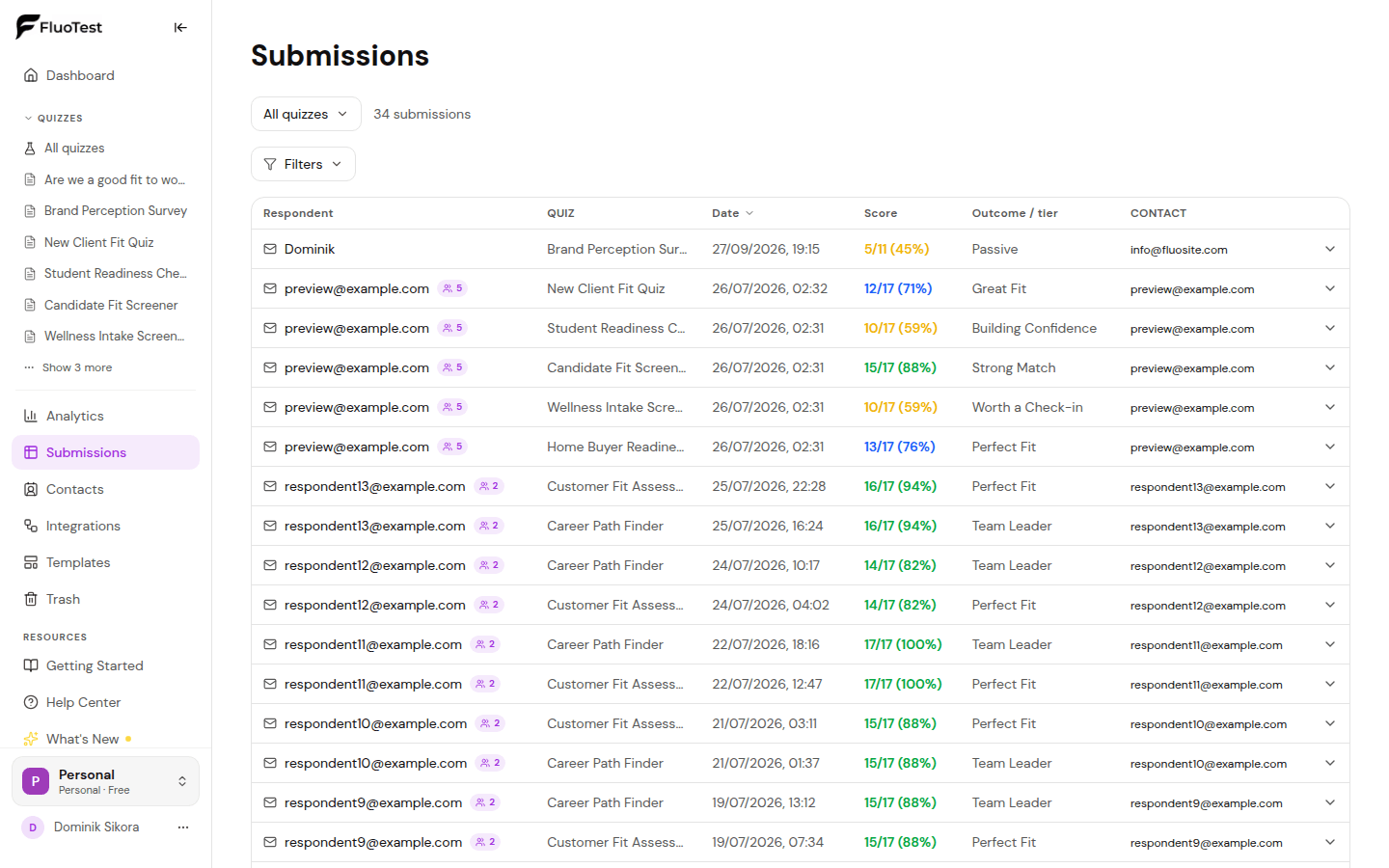Click the Getting Started book icon

coord(31,665)
